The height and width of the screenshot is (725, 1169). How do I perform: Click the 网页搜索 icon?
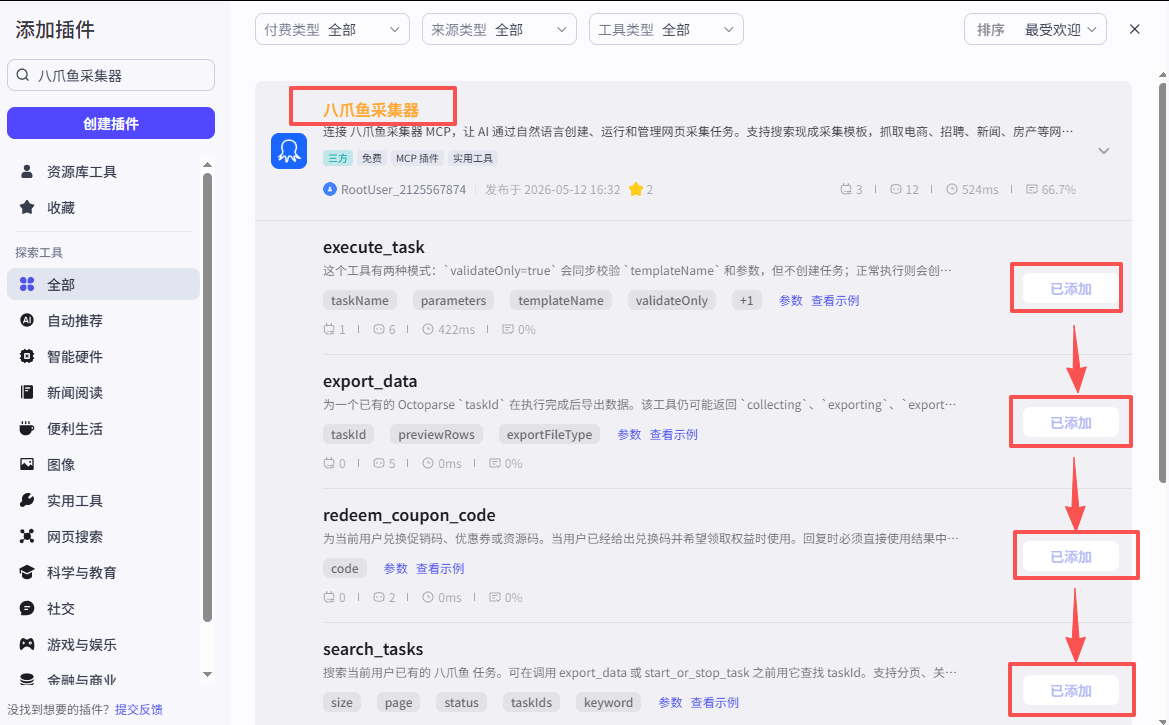tap(27, 536)
